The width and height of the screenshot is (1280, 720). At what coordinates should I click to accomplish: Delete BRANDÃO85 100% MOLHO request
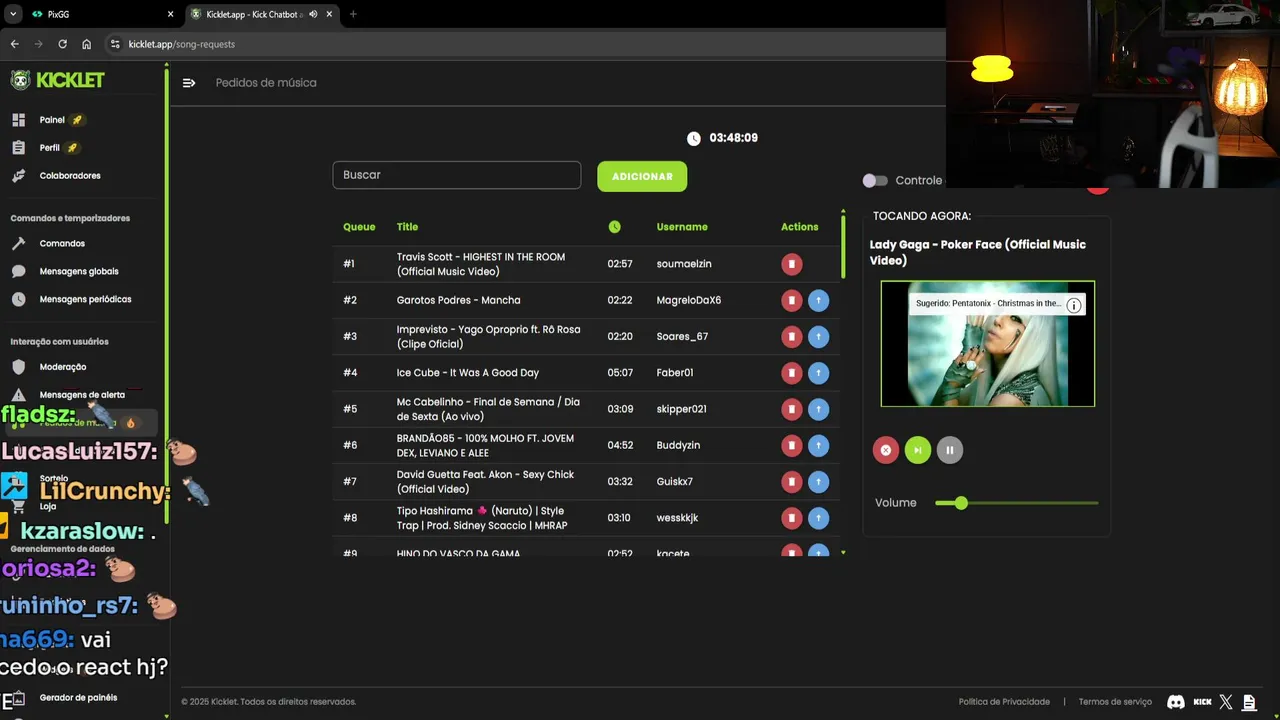click(791, 445)
